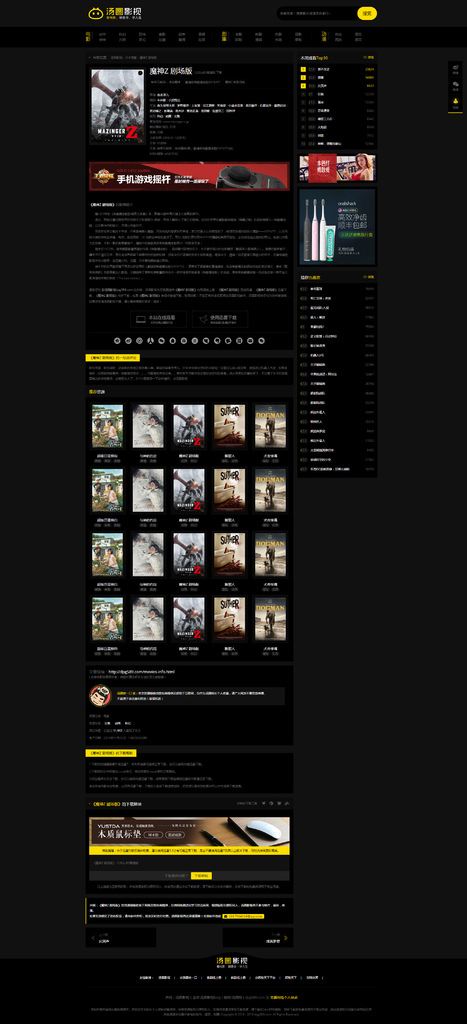The image size is (467, 1024).
Task: Click the yellow user icon in floating sidebar
Action: [455, 103]
